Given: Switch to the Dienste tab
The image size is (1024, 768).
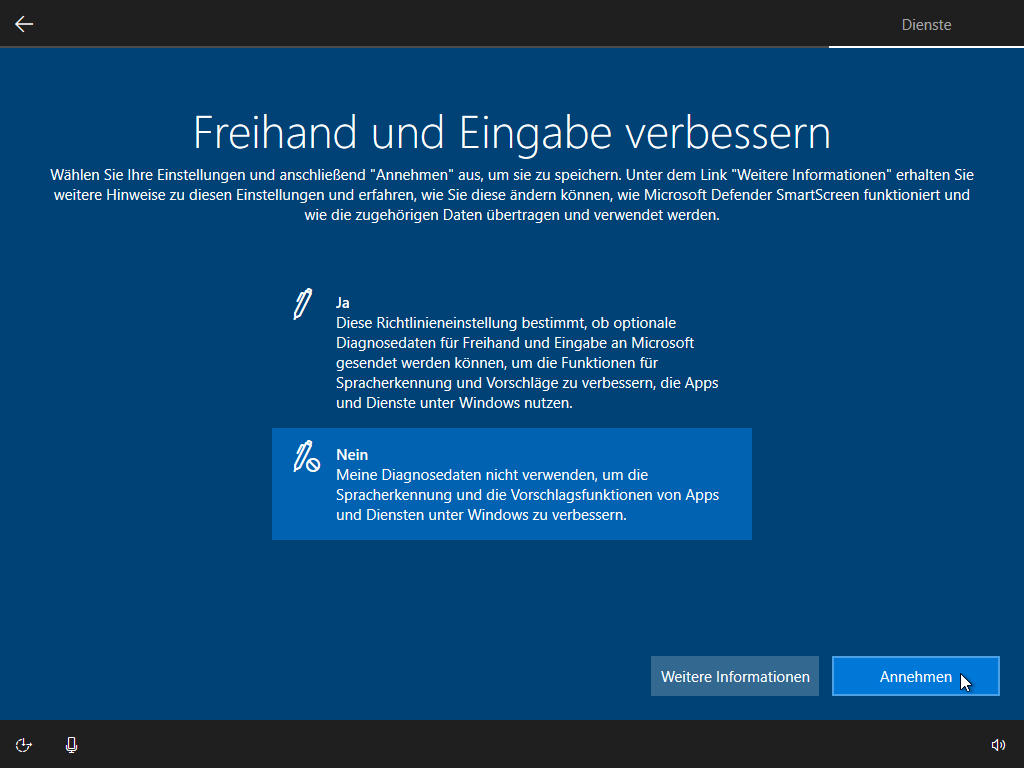Looking at the screenshot, I should point(926,24).
